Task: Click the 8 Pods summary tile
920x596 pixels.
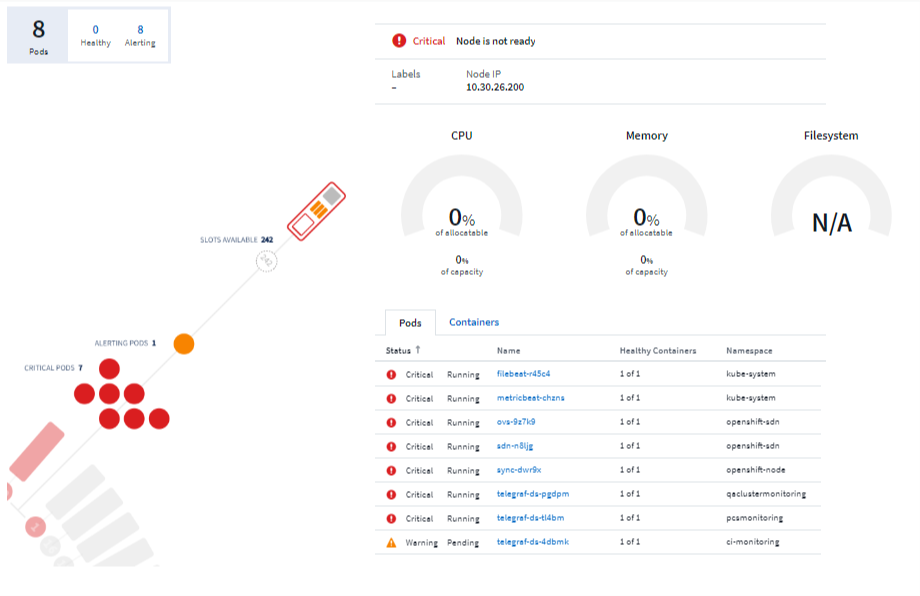Action: [x=38, y=36]
